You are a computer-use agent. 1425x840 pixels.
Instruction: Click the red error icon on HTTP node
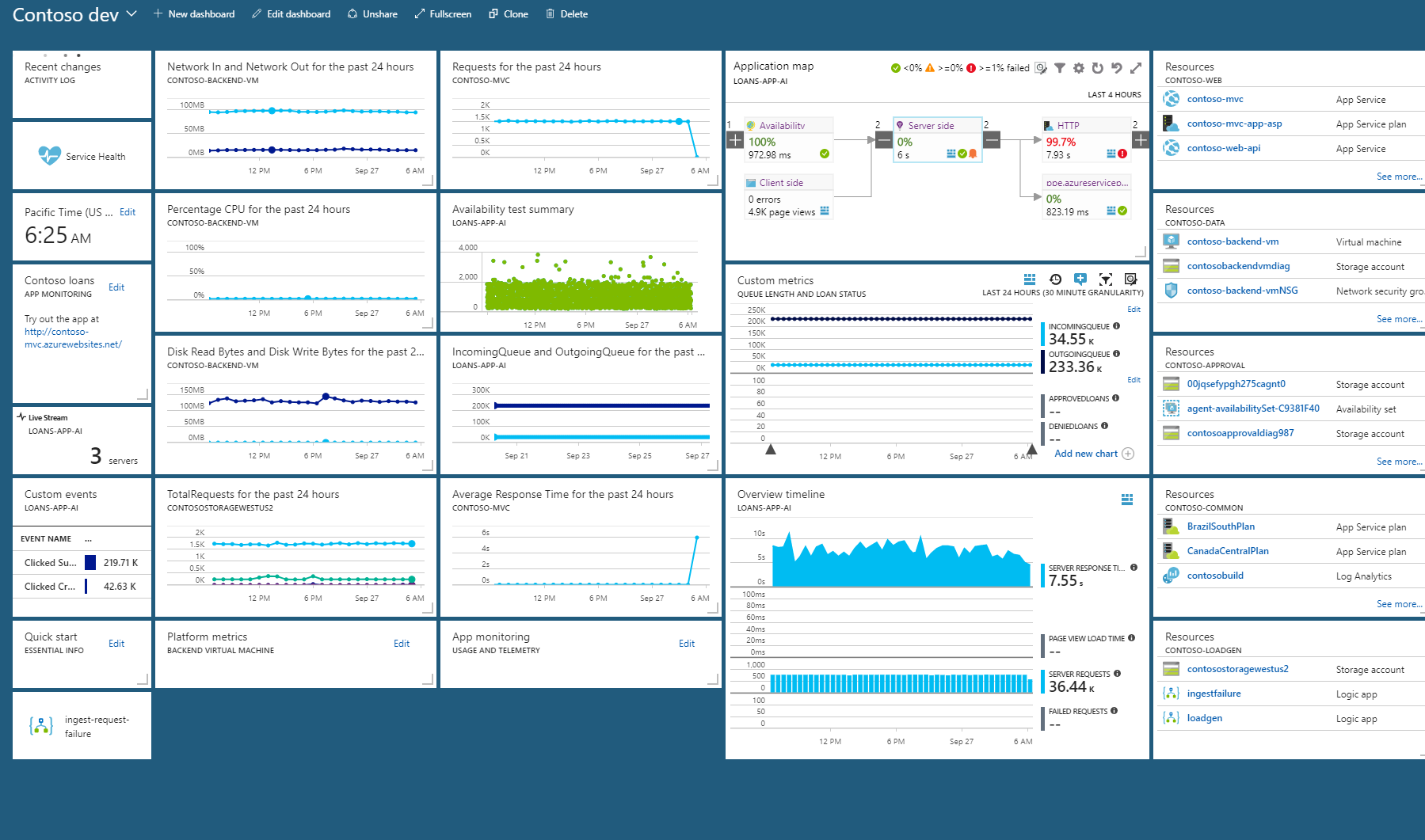click(1122, 154)
